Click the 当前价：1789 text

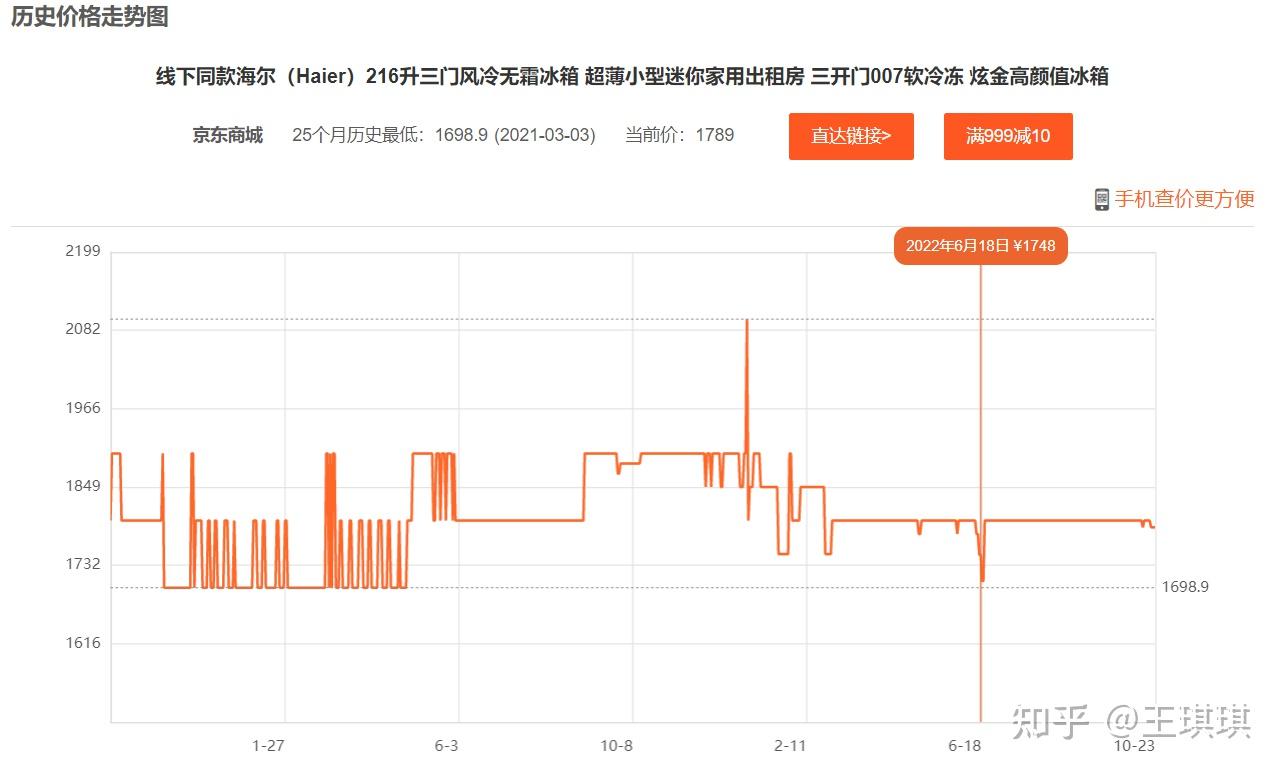(680, 135)
